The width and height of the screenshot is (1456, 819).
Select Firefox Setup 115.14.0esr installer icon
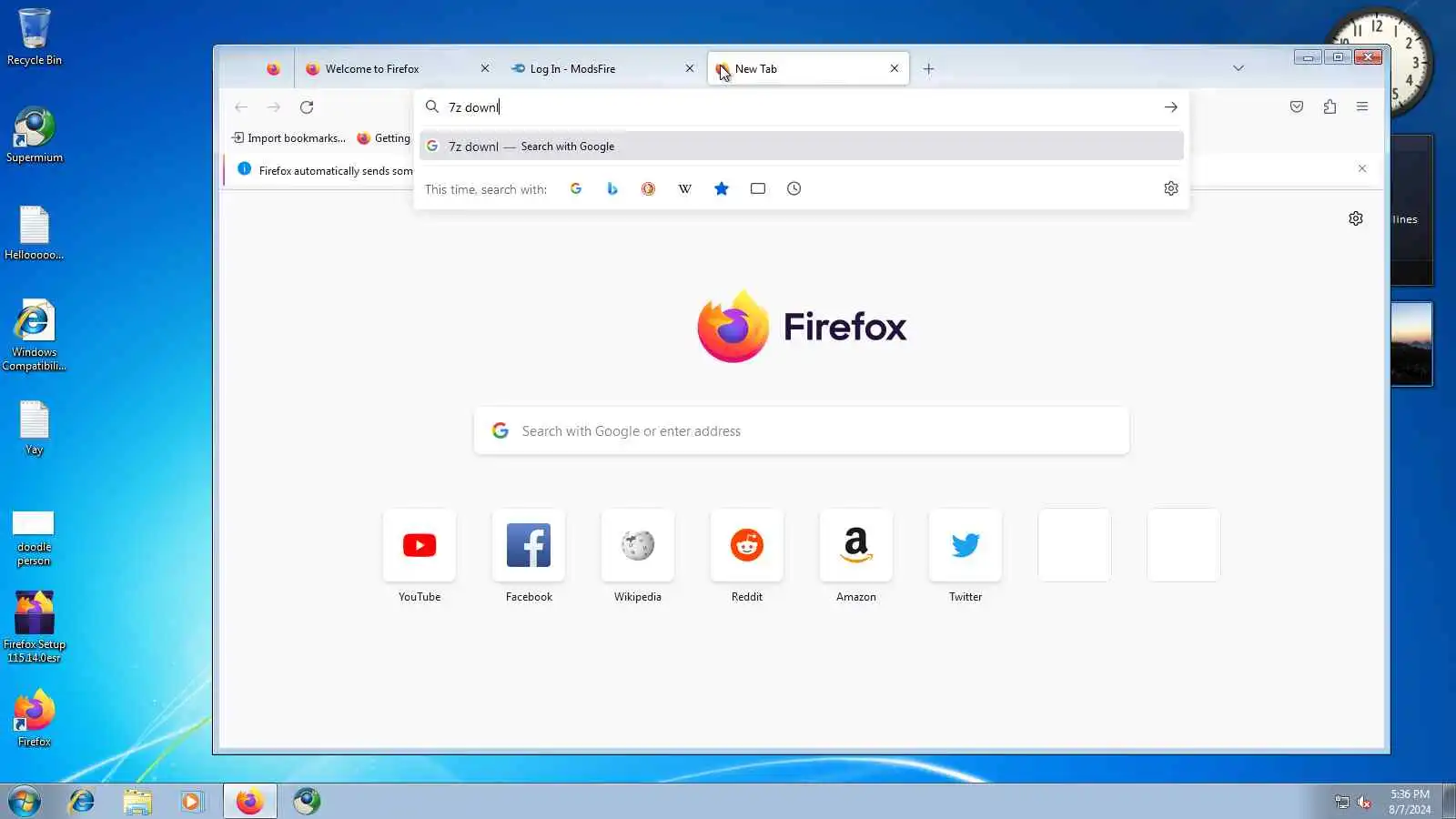(x=35, y=627)
